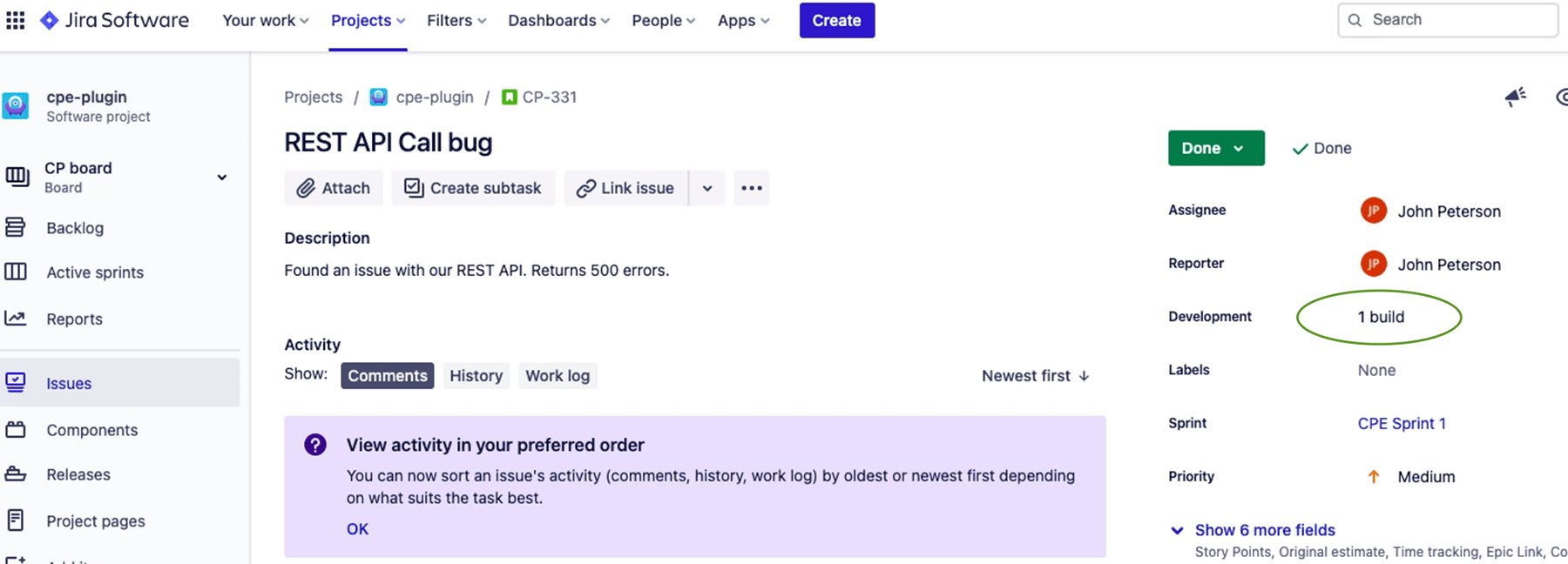Viewport: 1568px width, 564px height.
Task: Open Reports in the sidebar
Action: 74,319
